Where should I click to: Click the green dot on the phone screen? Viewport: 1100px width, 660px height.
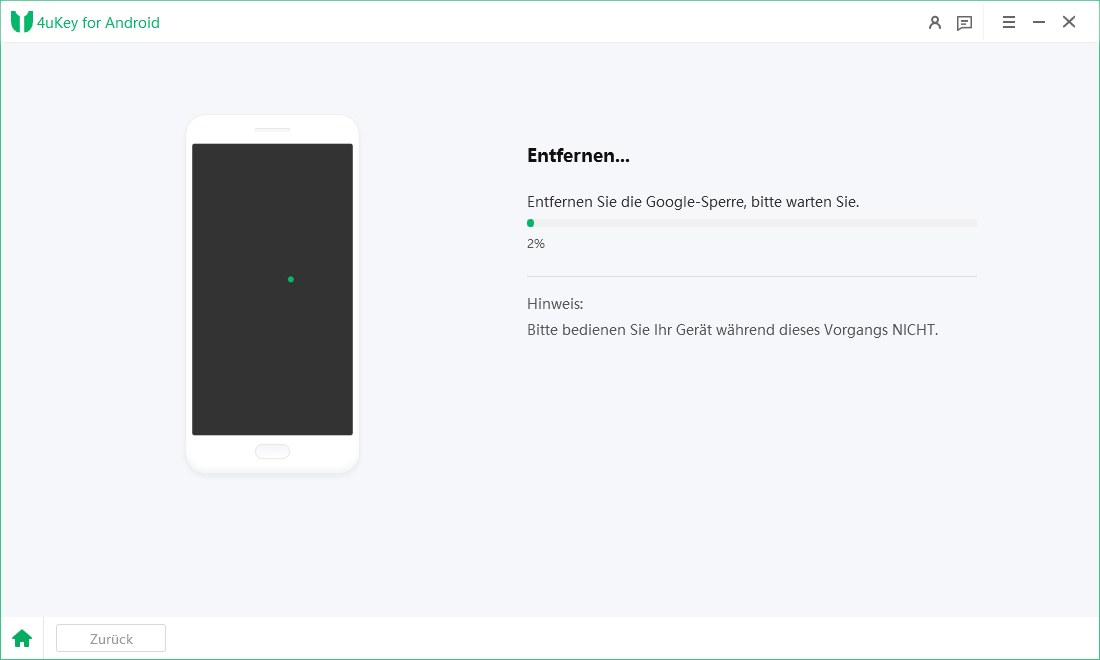[x=290, y=280]
